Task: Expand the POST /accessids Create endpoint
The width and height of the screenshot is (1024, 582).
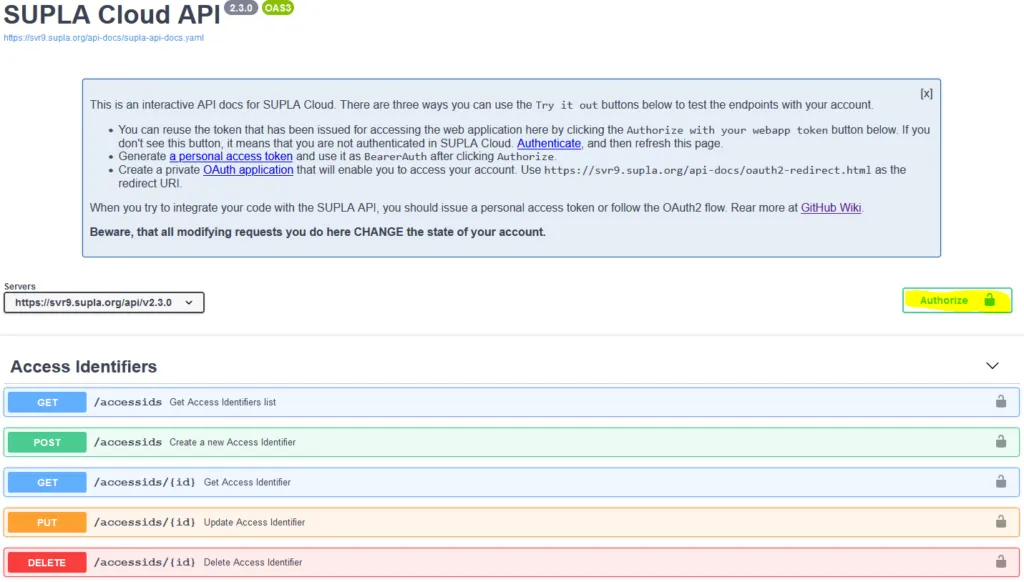Action: [511, 442]
